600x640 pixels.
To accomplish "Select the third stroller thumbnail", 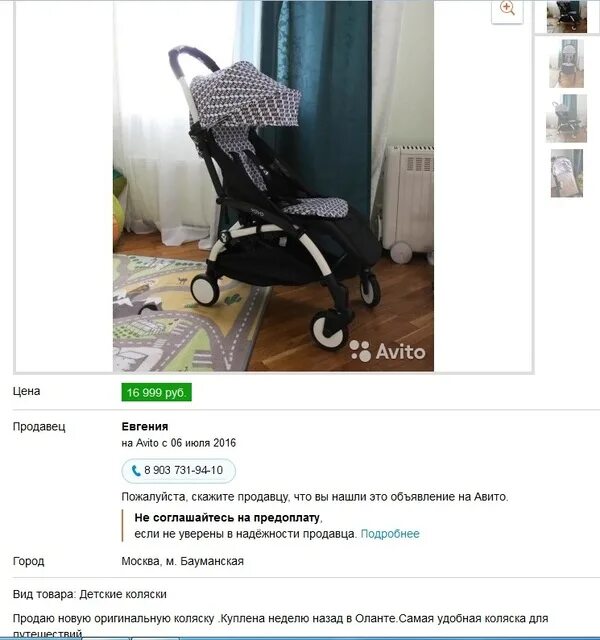I will (567, 118).
